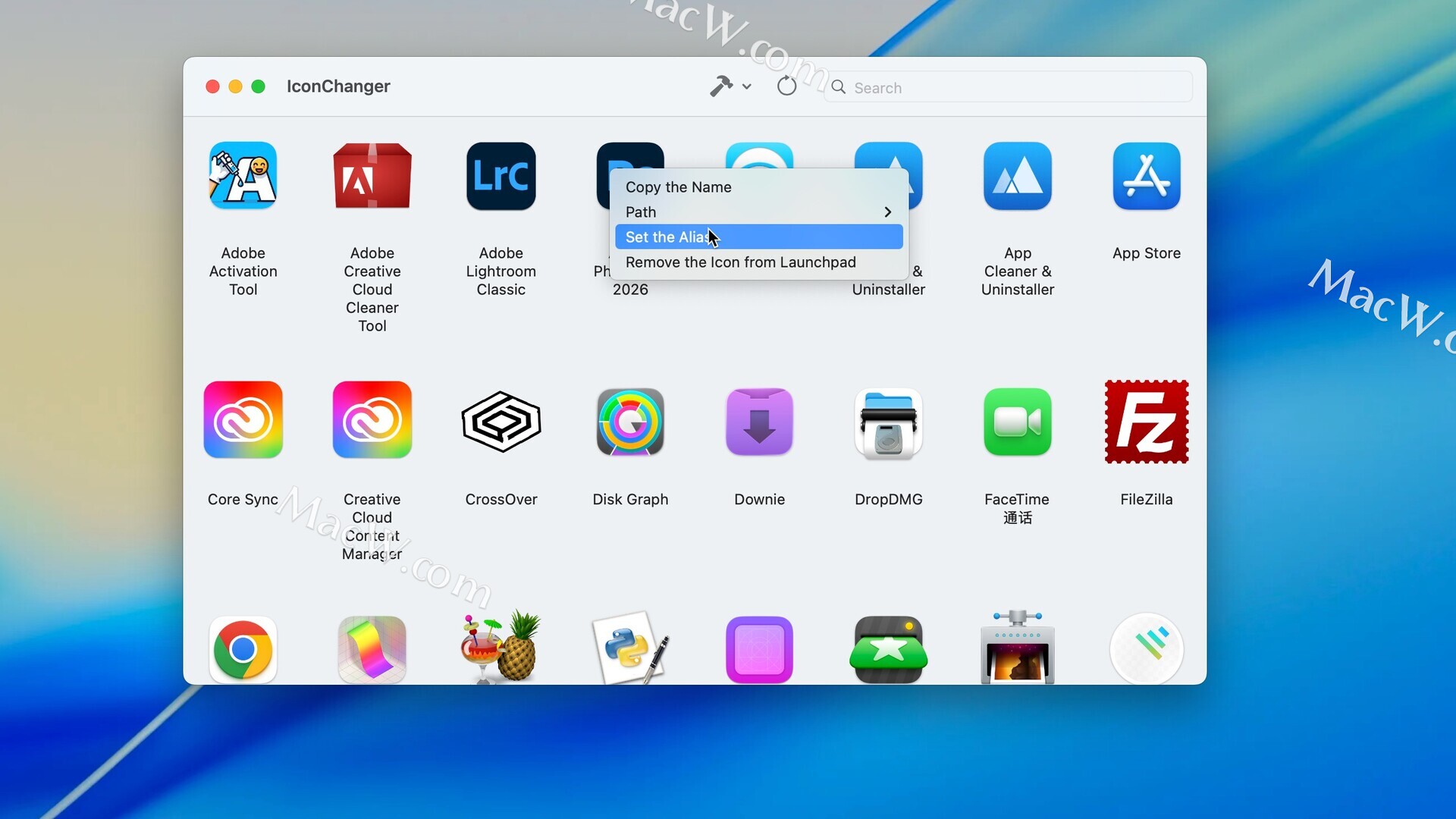Select the Google Chrome icon
Screen dimensions: 1456x819
(243, 649)
